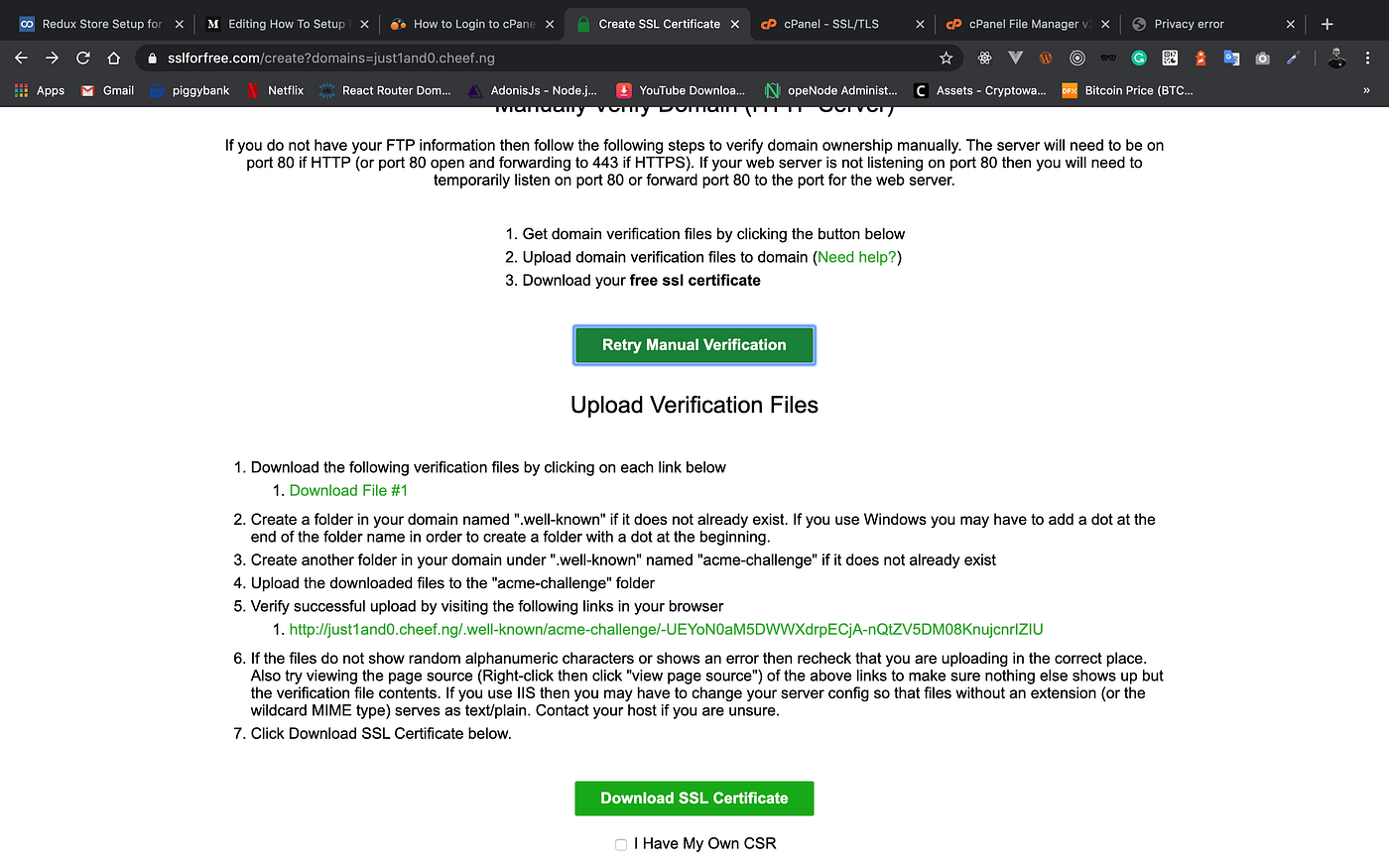Open the color picker eyedropper extension
Screen dimensions: 1389x868
point(1293,58)
